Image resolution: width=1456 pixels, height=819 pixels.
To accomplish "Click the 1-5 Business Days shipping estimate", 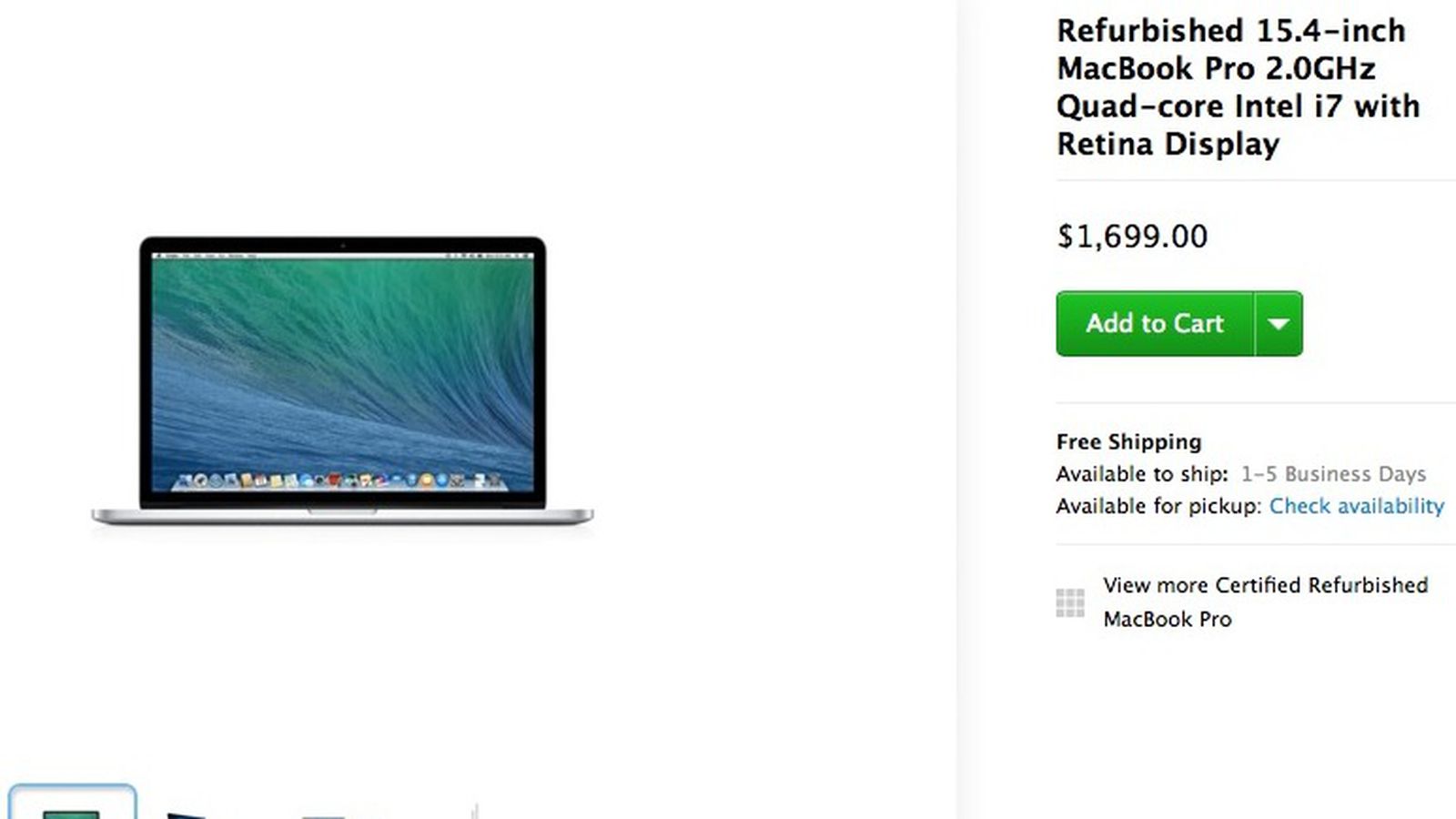I will click(x=1333, y=474).
